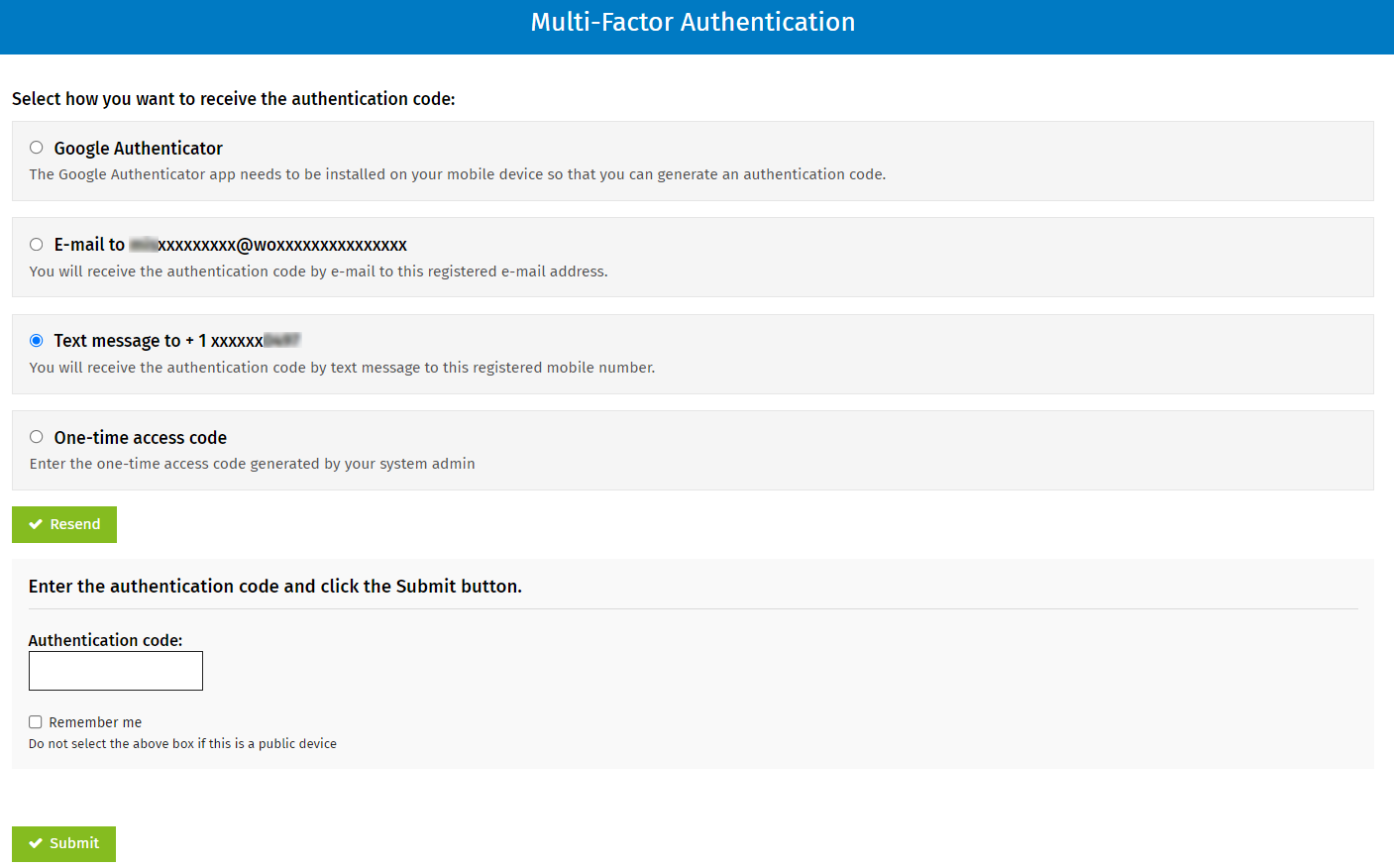Choose the E-mail radio button option
1394x868 pixels.
click(x=37, y=245)
